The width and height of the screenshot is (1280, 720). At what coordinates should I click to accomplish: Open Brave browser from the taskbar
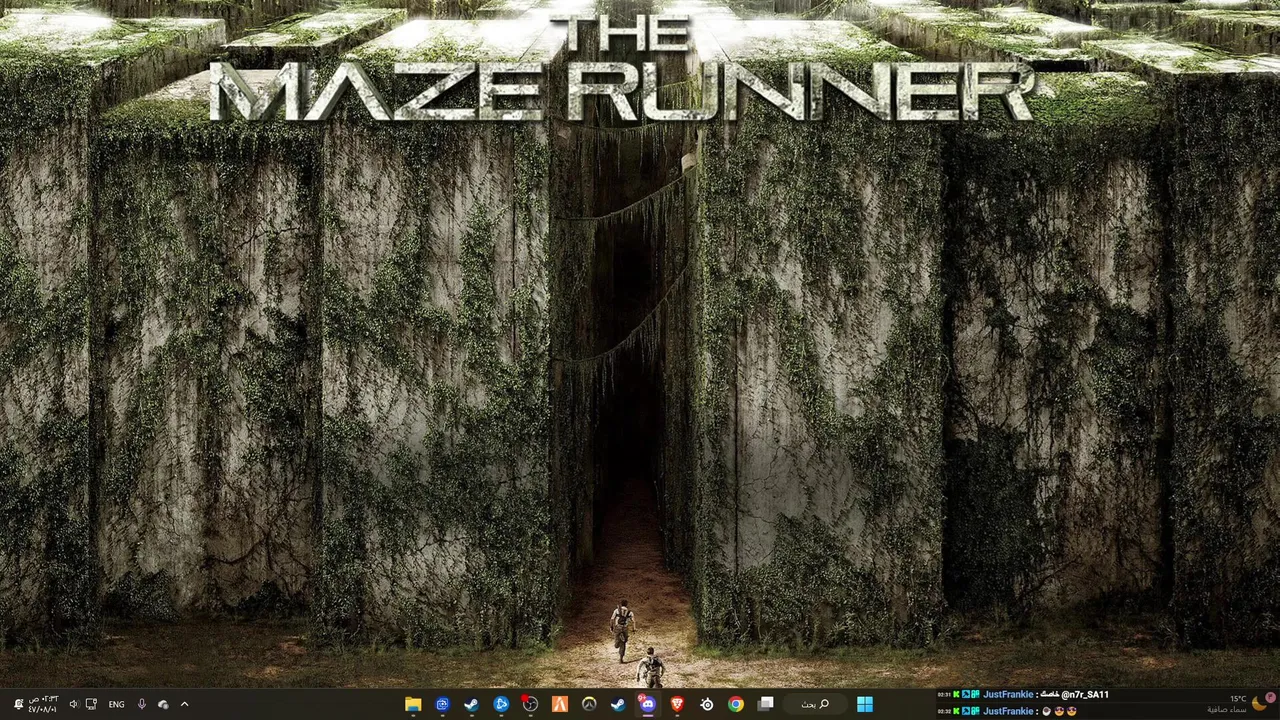[677, 704]
